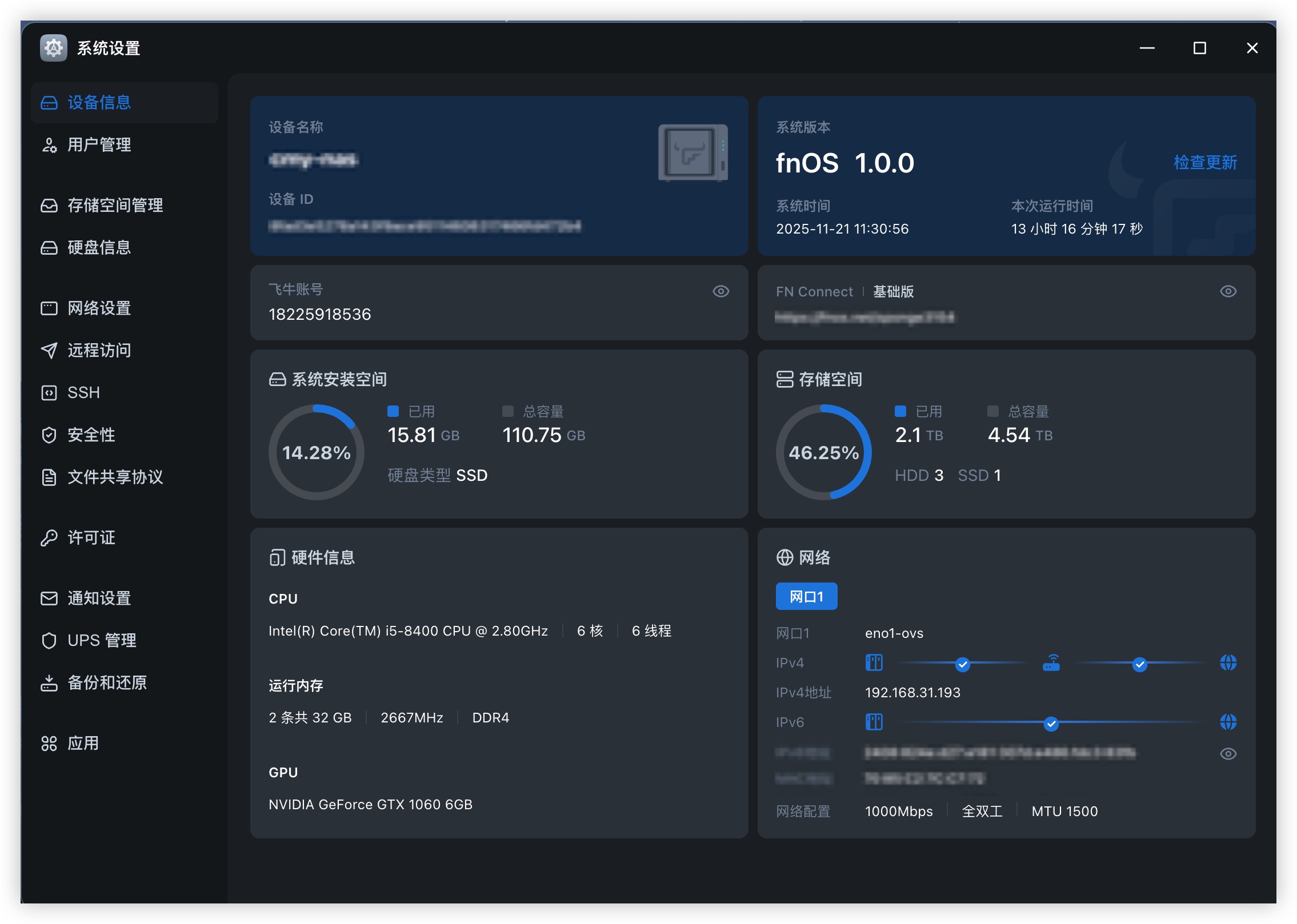Select 设备信息 menu item

tap(99, 103)
